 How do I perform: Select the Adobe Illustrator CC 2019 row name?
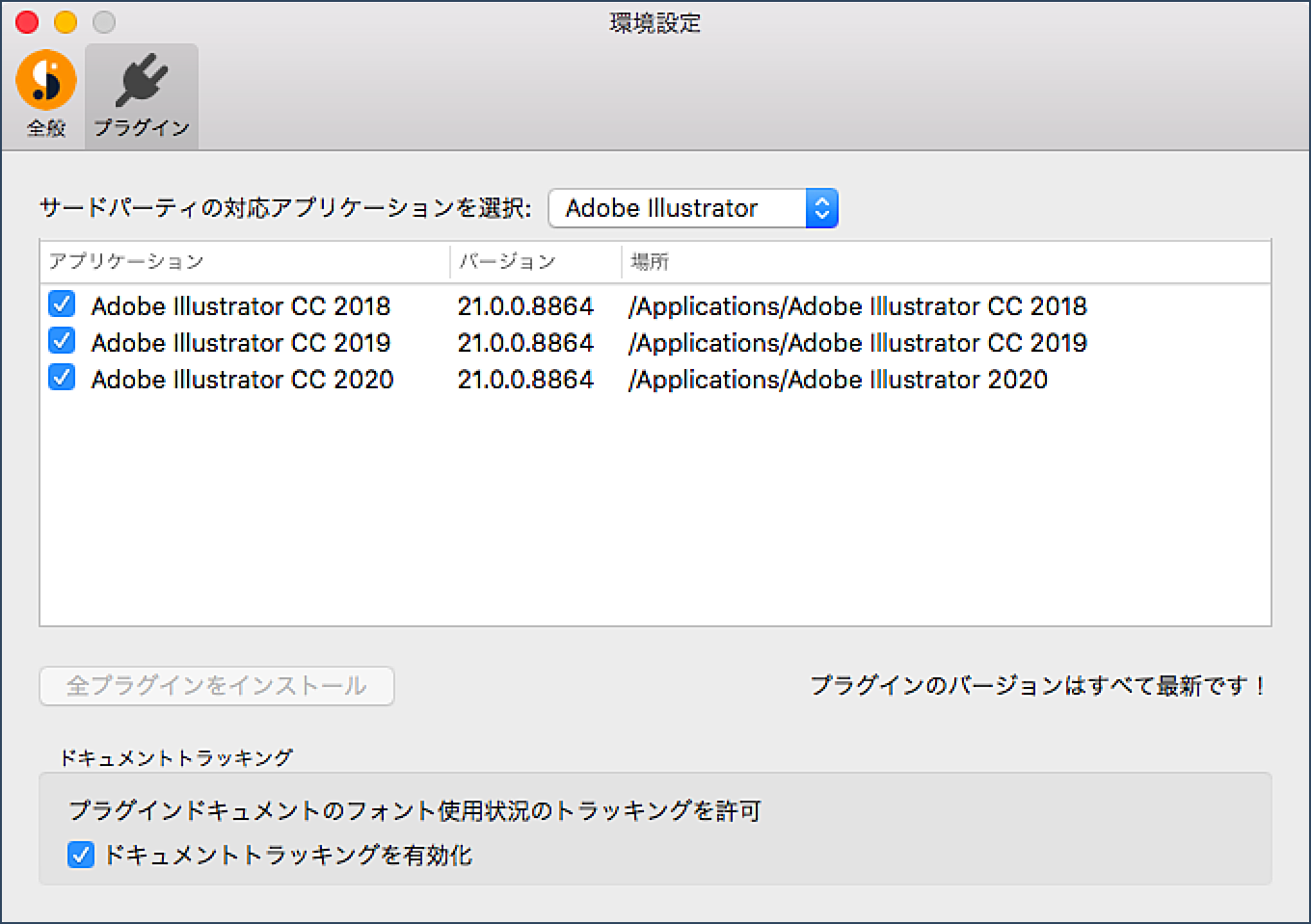coord(241,343)
